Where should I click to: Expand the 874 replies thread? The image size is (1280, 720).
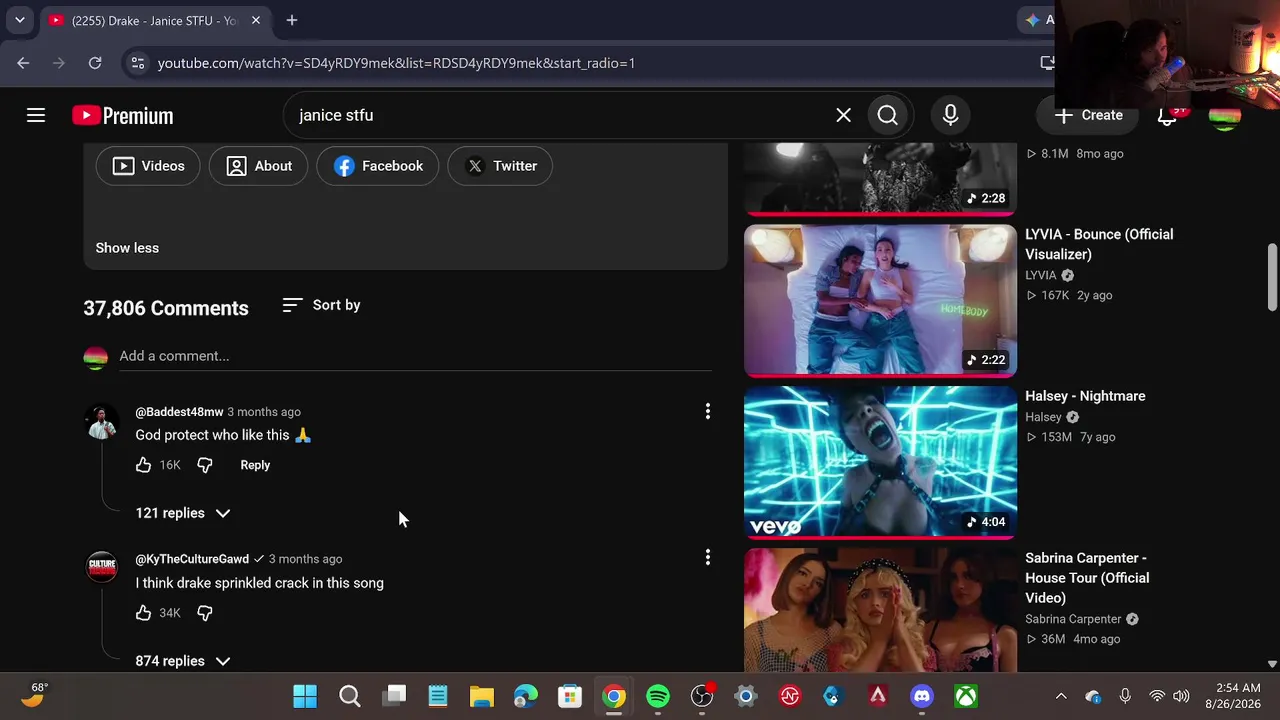point(183,661)
